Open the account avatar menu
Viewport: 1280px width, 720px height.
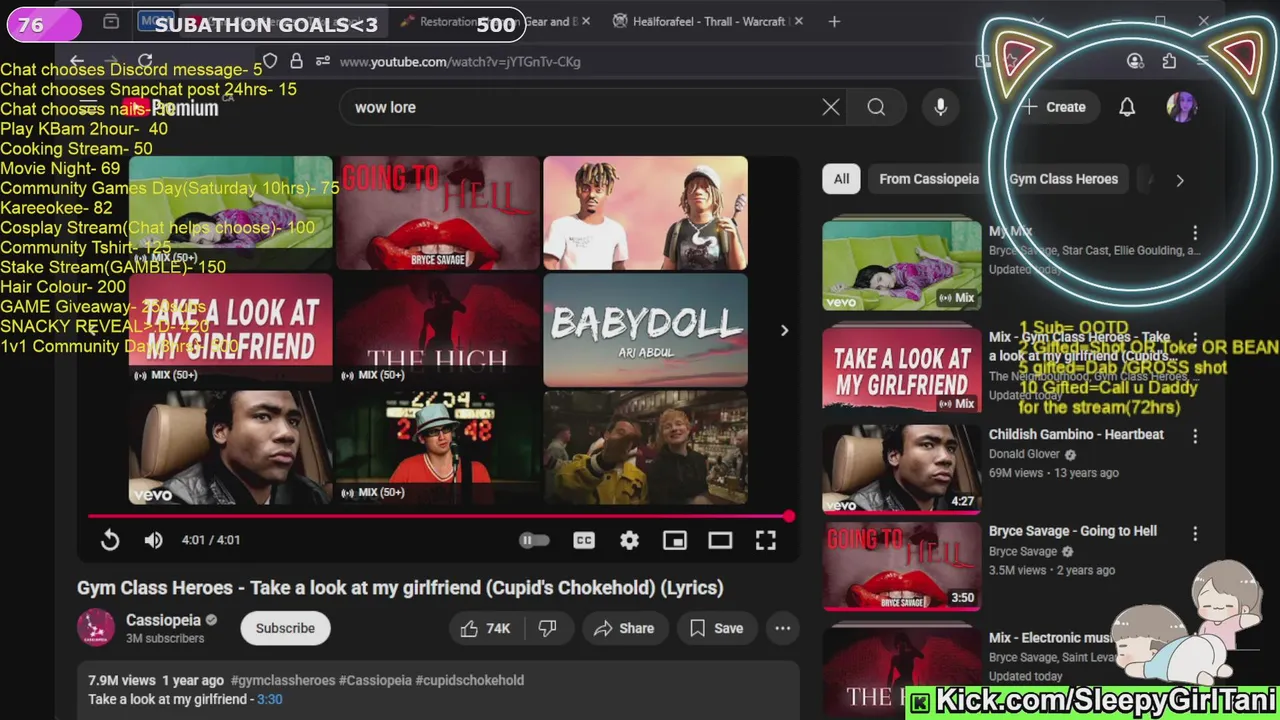coord(1181,107)
